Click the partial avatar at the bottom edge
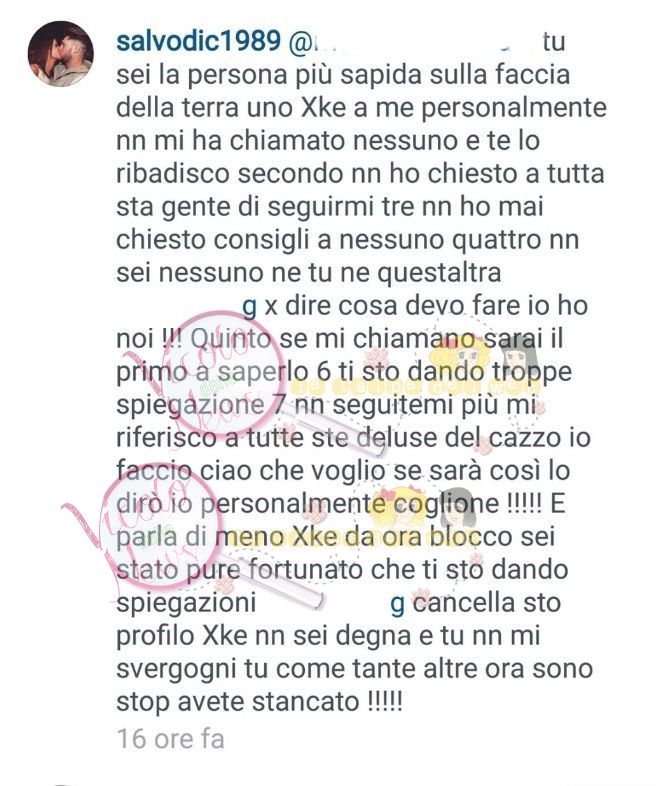 [61, 784]
